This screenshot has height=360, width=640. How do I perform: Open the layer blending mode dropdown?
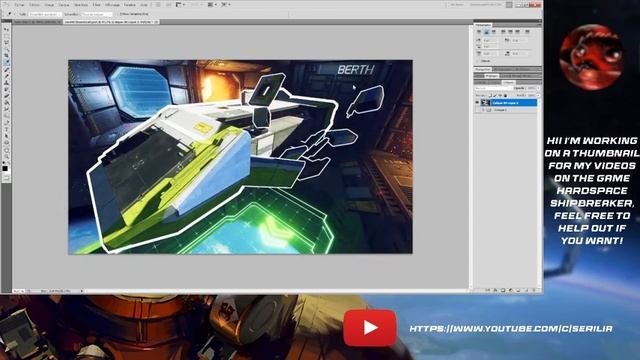tap(493, 88)
